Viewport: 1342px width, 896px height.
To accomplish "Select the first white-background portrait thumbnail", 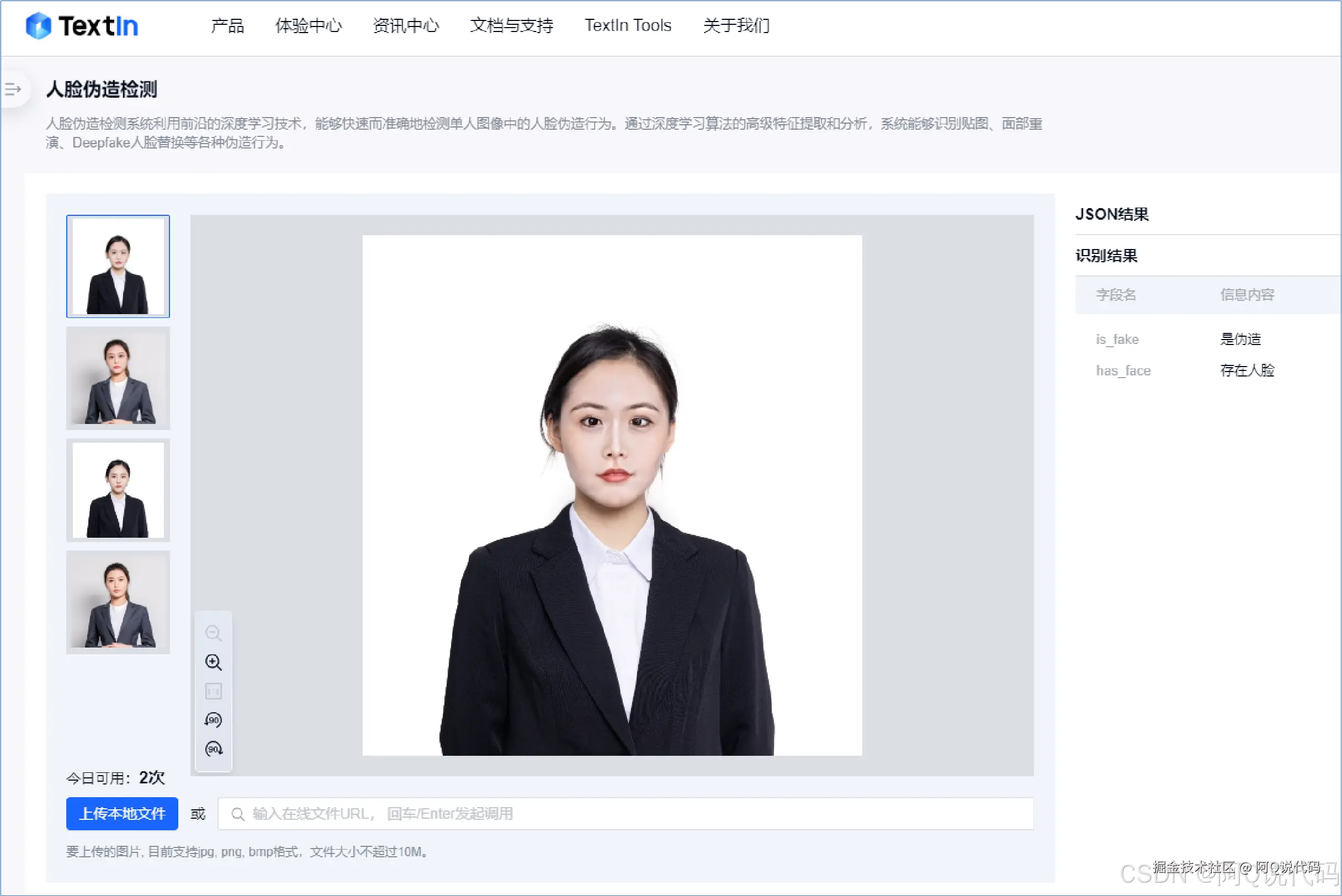I will [x=118, y=266].
